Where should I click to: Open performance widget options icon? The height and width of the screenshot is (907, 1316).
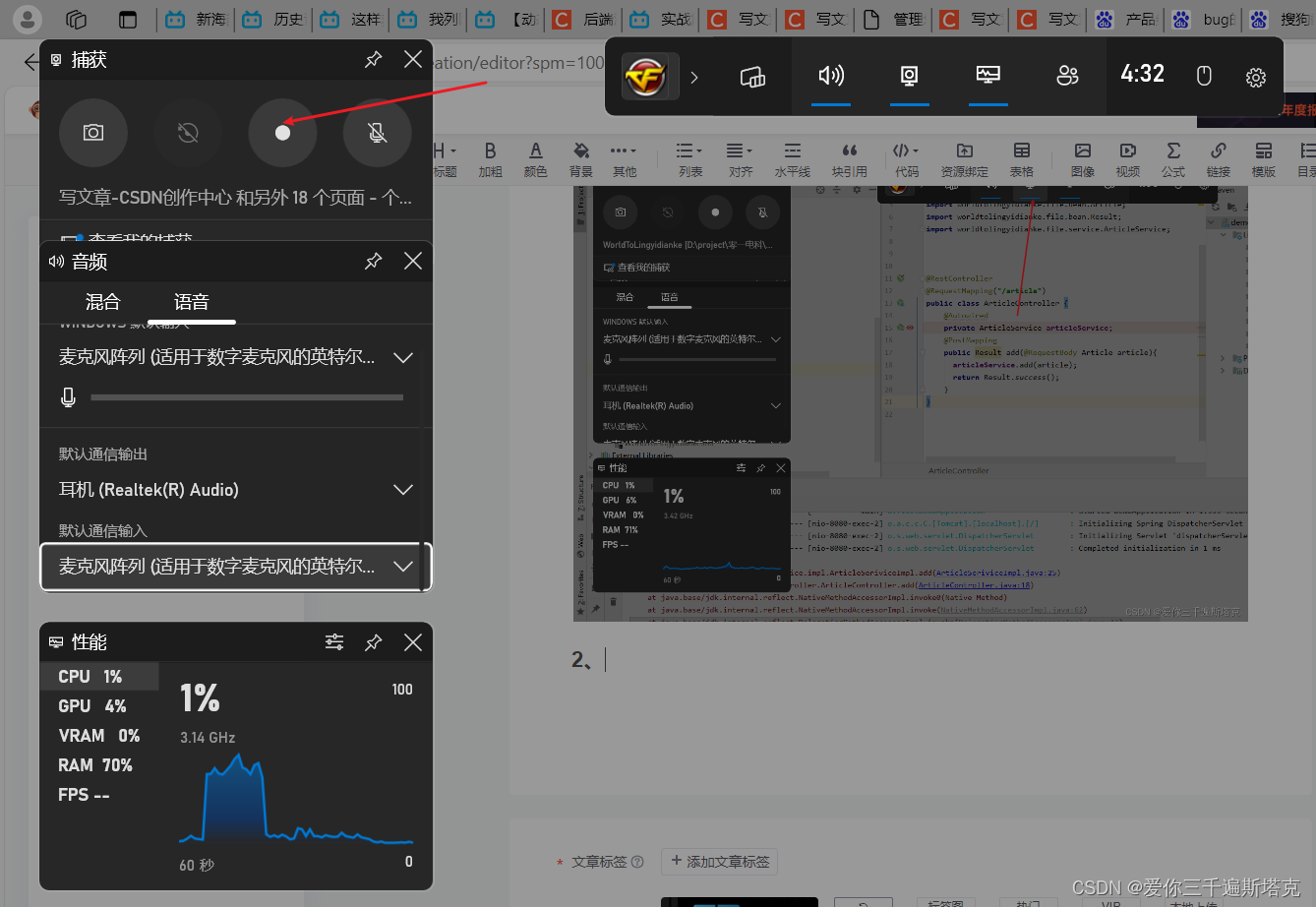334,642
